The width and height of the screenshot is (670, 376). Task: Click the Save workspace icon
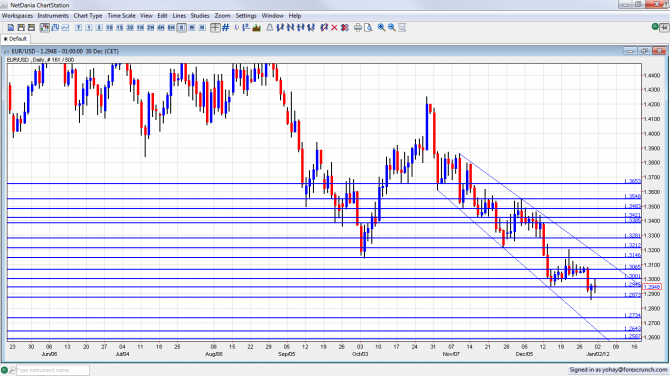(21, 28)
